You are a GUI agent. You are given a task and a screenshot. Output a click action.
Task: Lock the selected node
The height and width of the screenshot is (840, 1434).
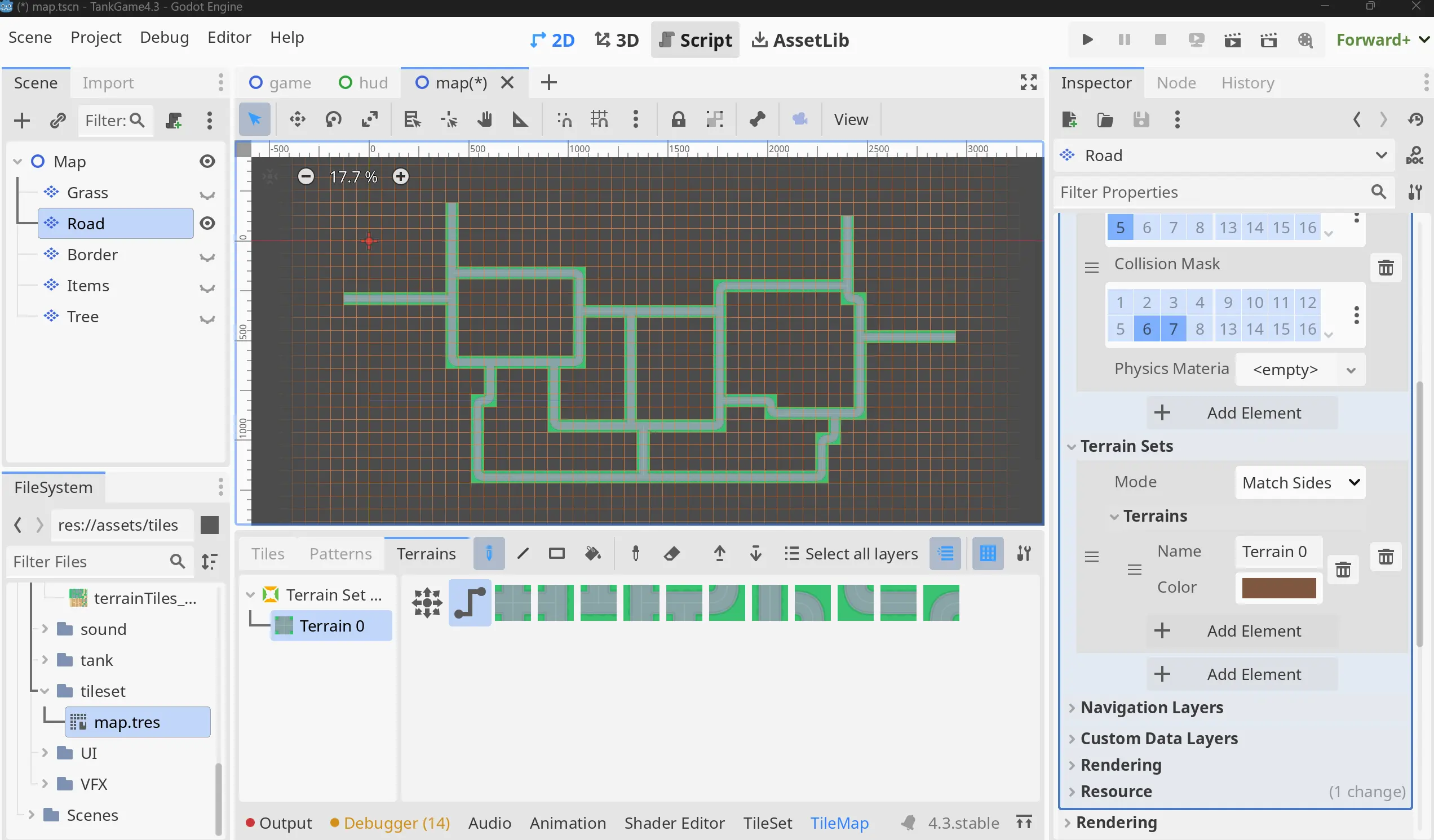[678, 119]
